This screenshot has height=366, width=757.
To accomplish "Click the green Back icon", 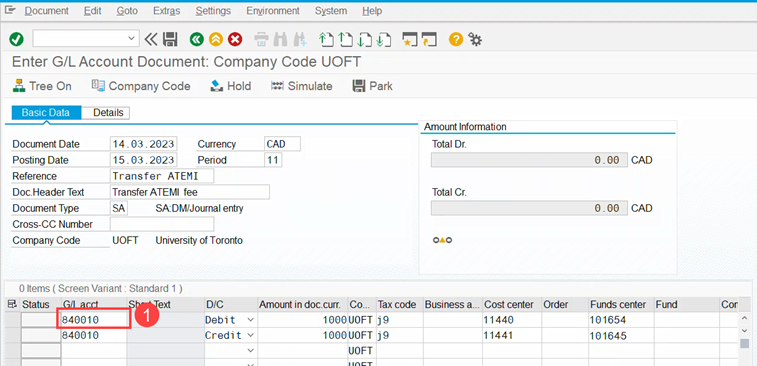I will coord(196,39).
